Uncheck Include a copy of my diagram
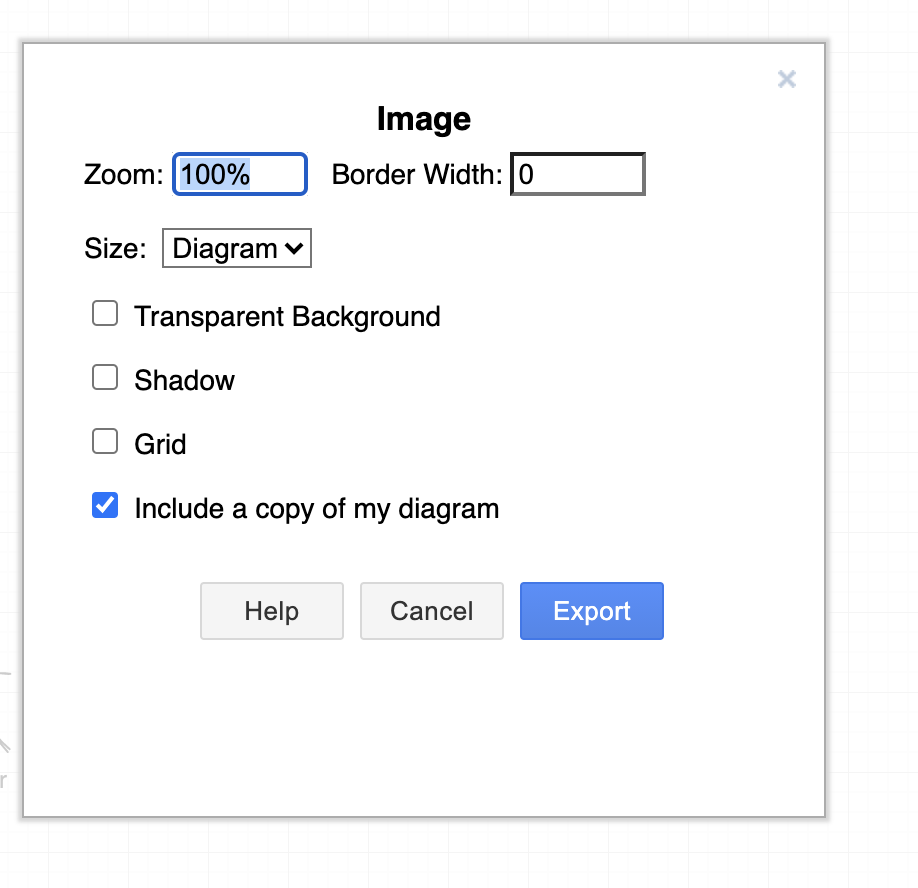The width and height of the screenshot is (918, 888). pos(104,505)
